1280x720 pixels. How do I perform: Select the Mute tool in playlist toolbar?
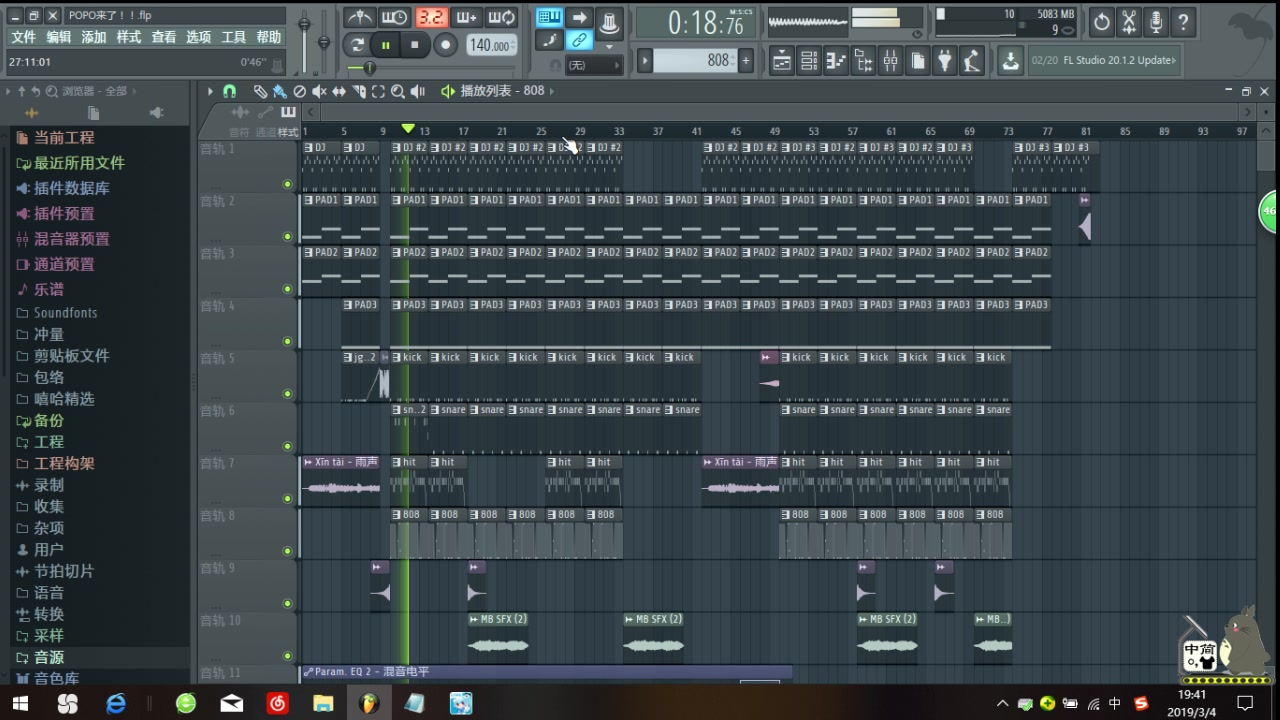pos(319,91)
